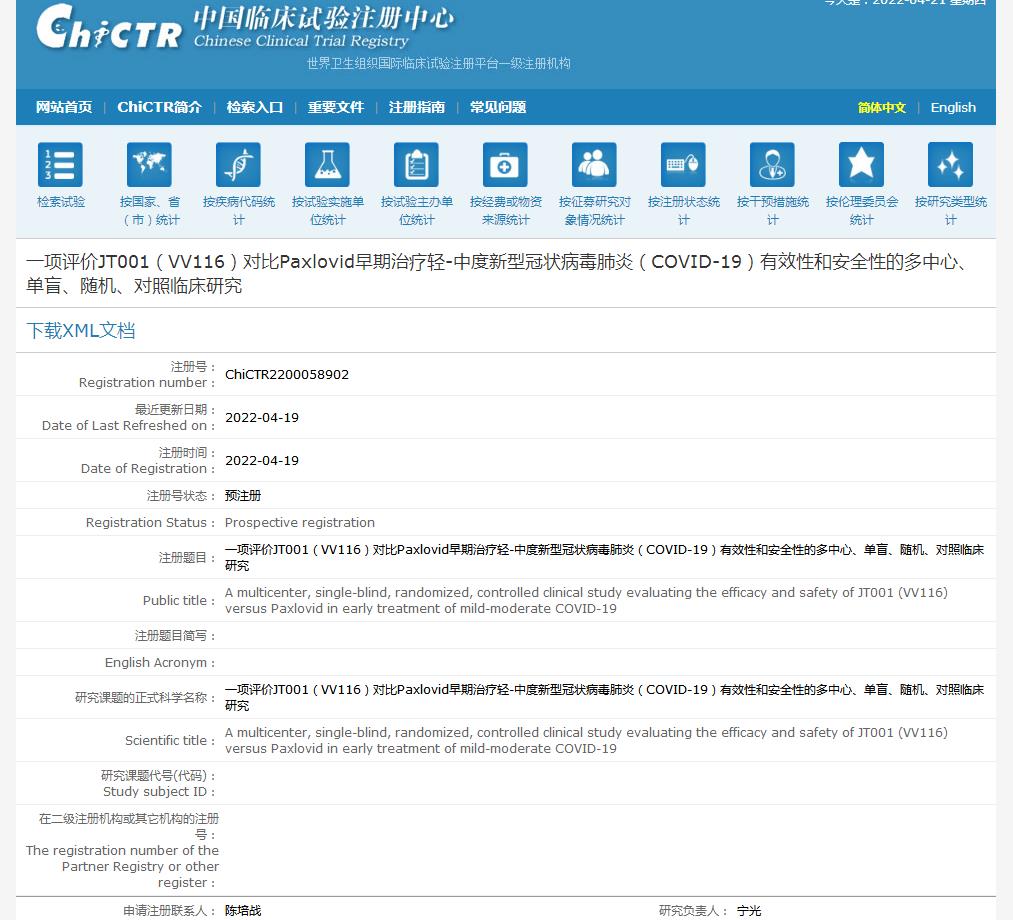Open the ChiCTR简介 menu item
The width and height of the screenshot is (1013, 920).
pyautogui.click(x=160, y=107)
